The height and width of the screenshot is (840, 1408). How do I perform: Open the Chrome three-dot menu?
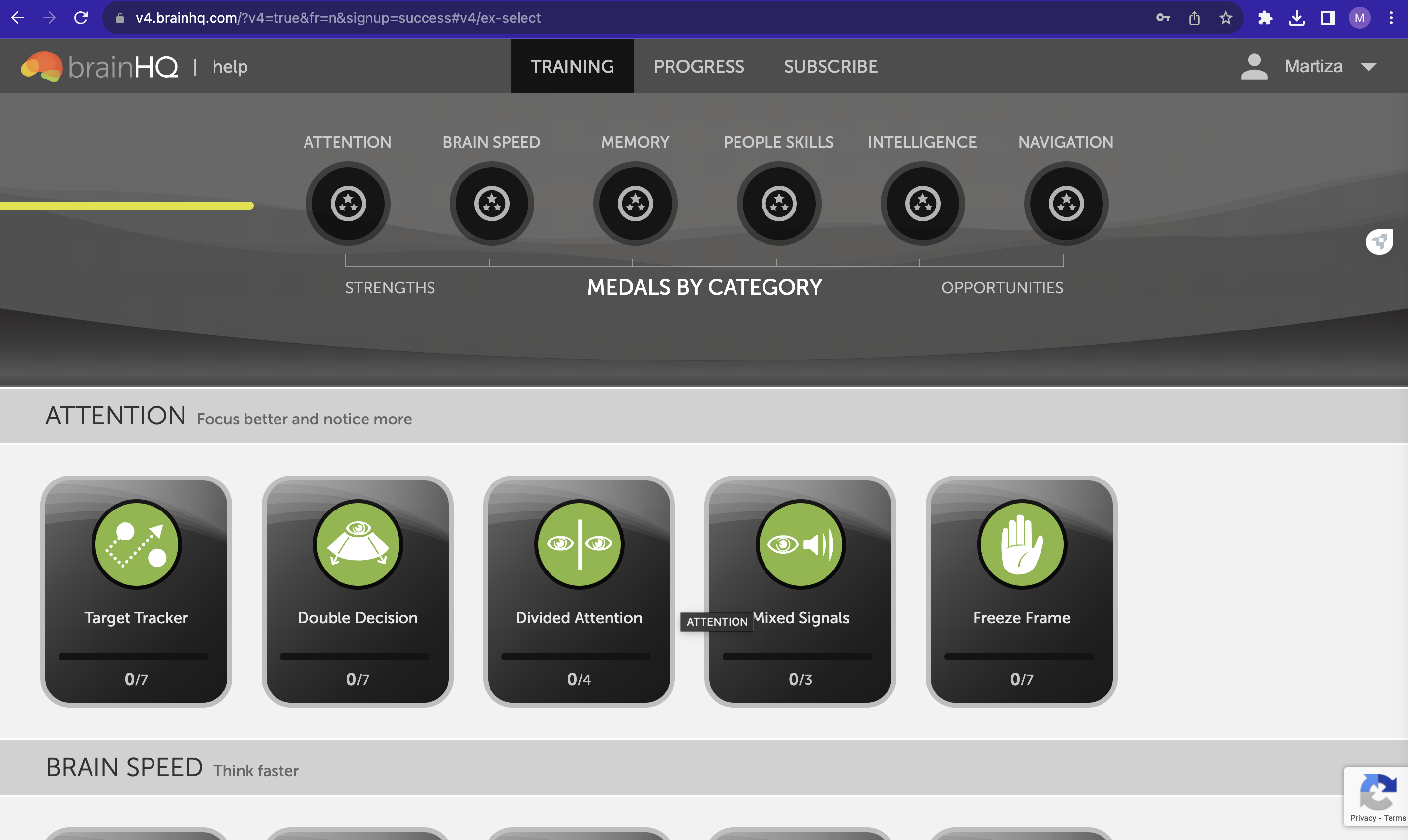pyautogui.click(x=1390, y=18)
